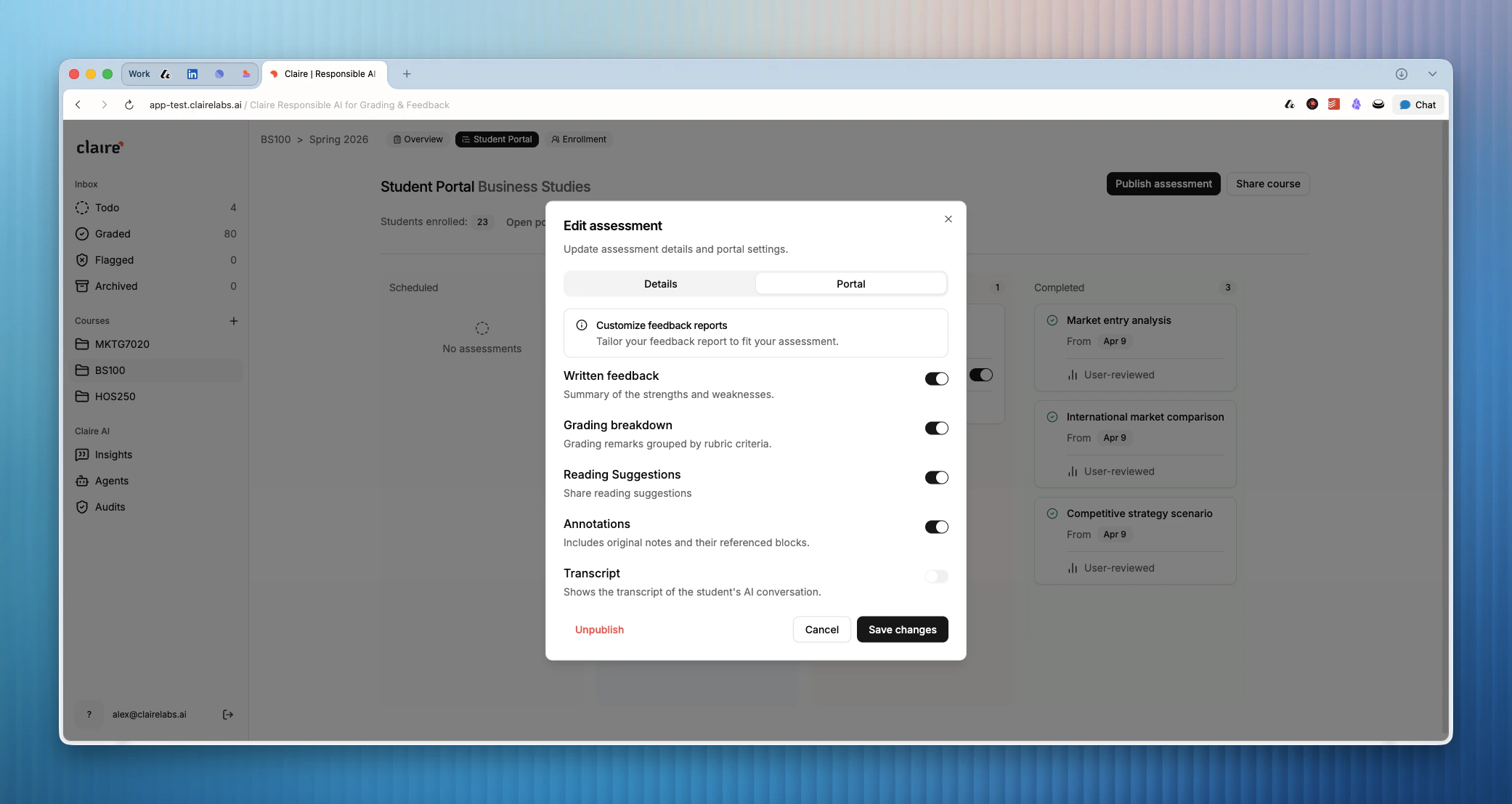Click the logout icon beside alex@clairelabs.ai

(227, 715)
